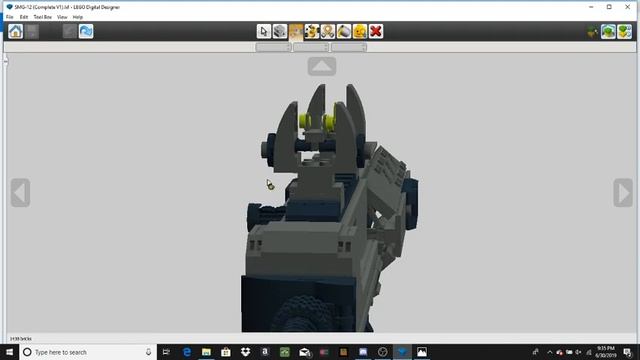Screen dimensions: 640x360
Task: Select the Selection arrow tool
Action: click(264, 31)
